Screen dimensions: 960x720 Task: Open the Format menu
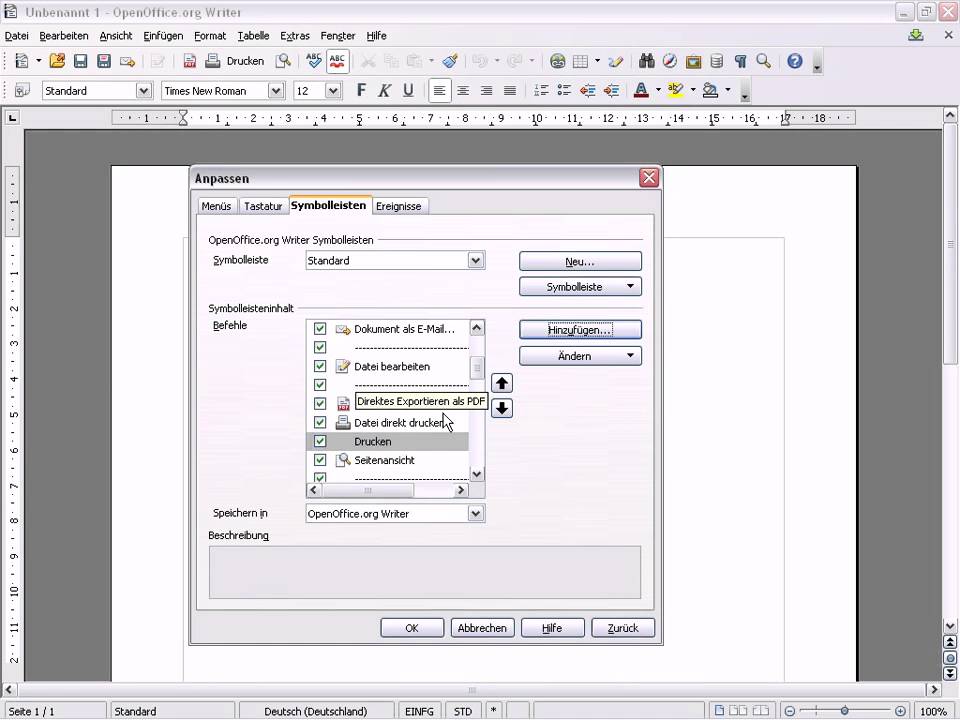click(x=210, y=36)
